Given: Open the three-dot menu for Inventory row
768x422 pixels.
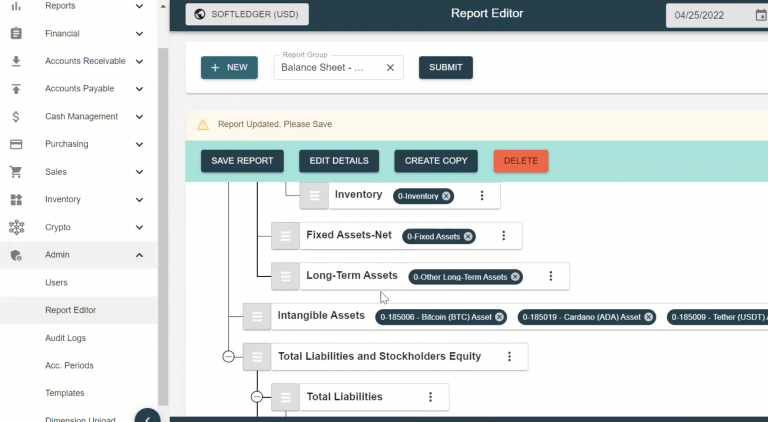Looking at the screenshot, I should [482, 196].
